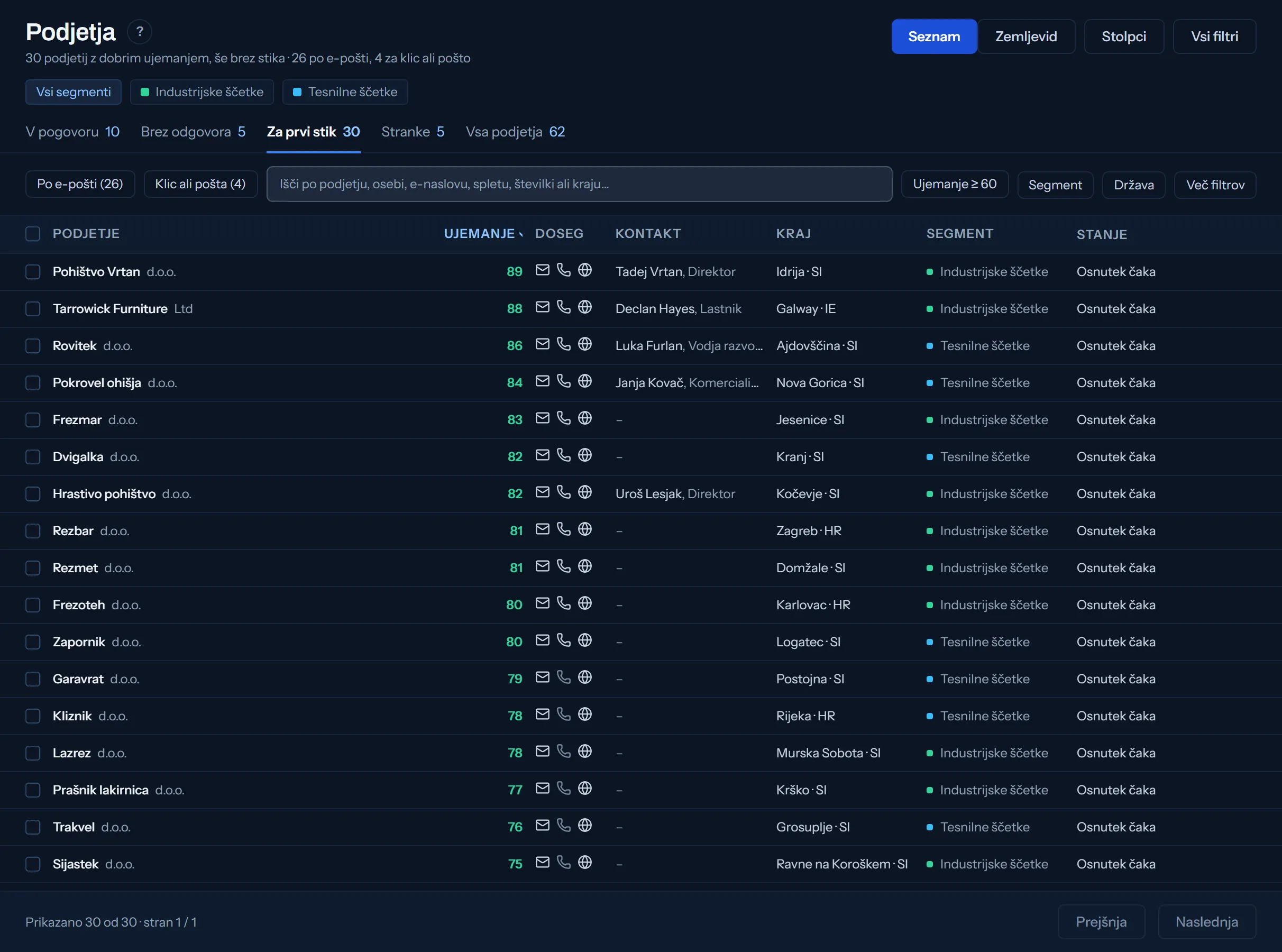
Task: Click phone icon in Frezmar row
Action: point(563,418)
